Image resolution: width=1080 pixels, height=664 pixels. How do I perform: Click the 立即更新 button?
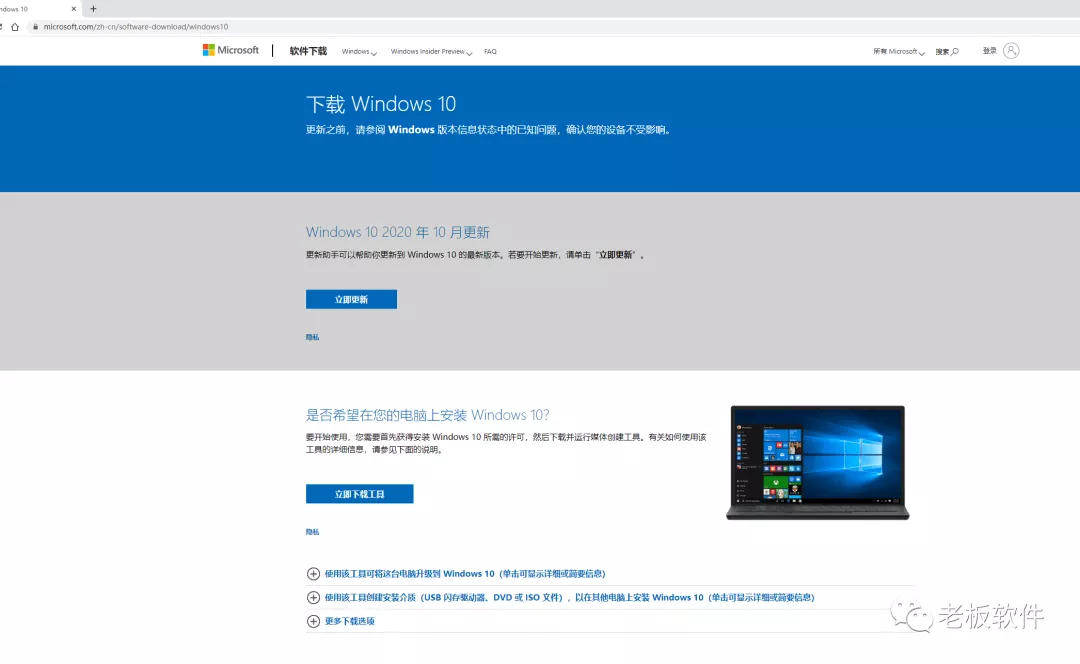click(351, 298)
